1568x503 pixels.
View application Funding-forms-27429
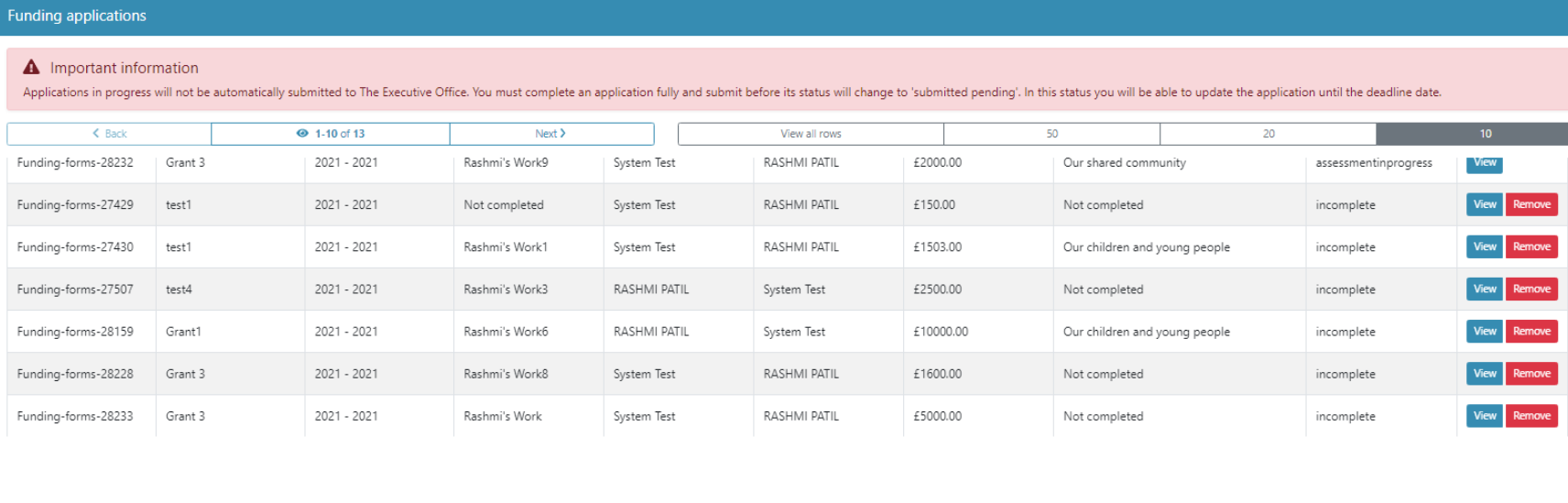pyautogui.click(x=1485, y=204)
